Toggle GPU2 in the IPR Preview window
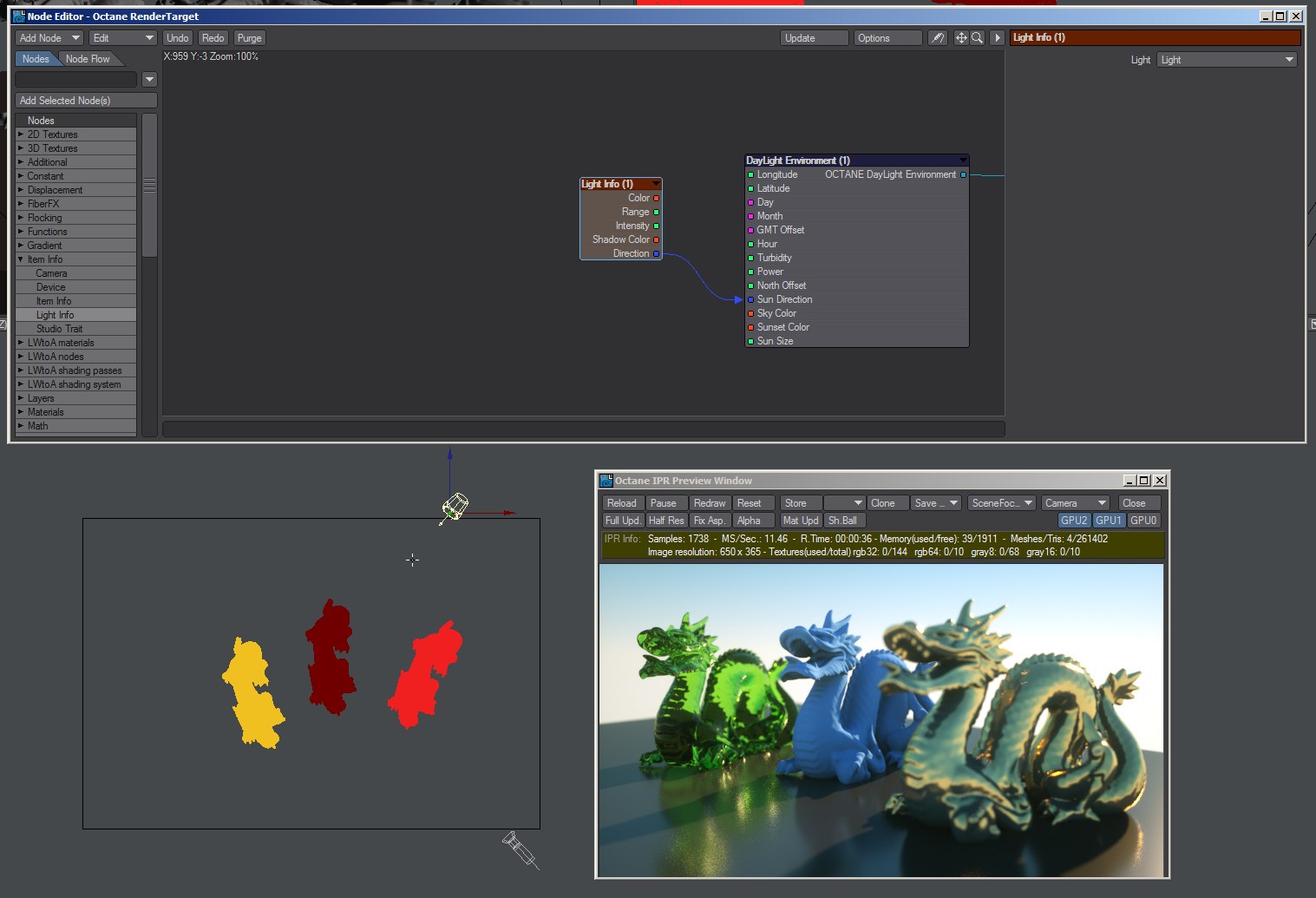The width and height of the screenshot is (1316, 898). coord(1074,521)
